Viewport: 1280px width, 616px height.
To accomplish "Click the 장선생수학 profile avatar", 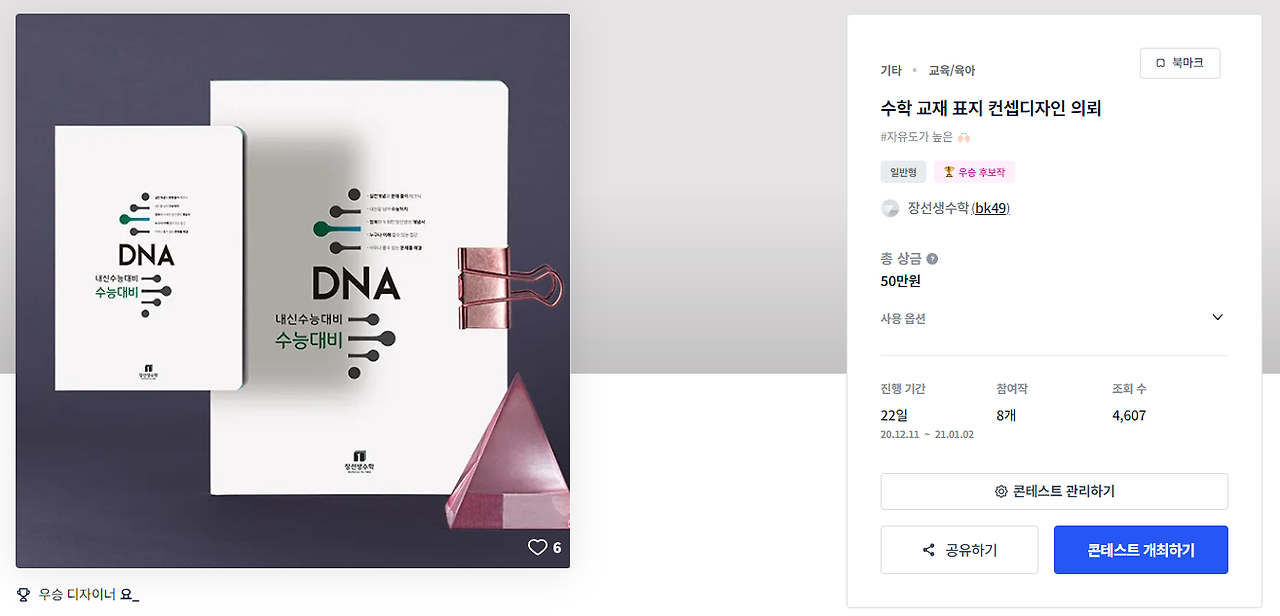I will click(890, 208).
